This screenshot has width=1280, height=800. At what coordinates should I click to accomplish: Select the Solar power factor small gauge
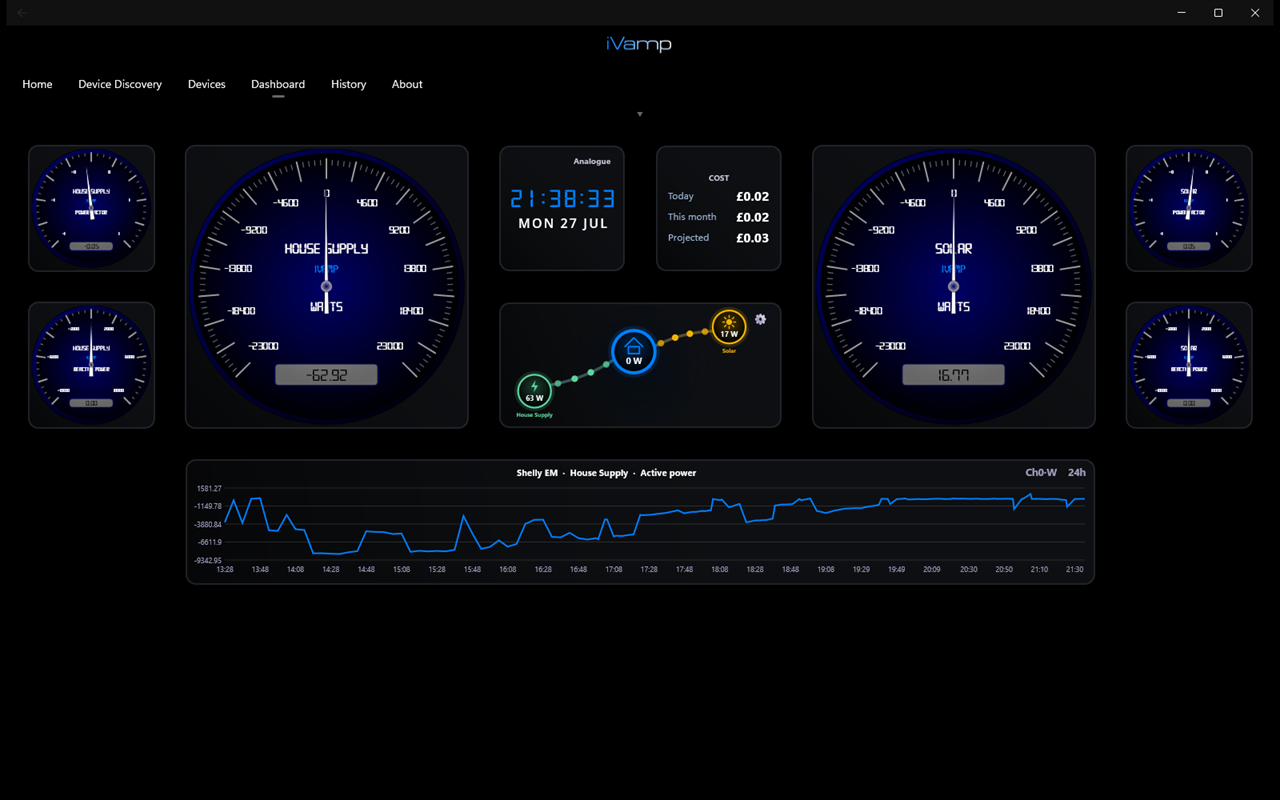[x=1189, y=208]
